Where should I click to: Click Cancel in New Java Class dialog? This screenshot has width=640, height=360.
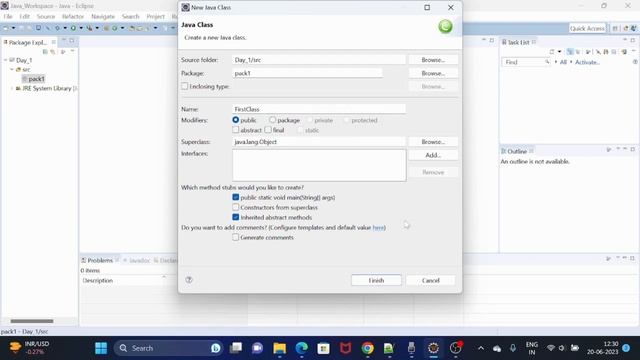pyautogui.click(x=431, y=280)
